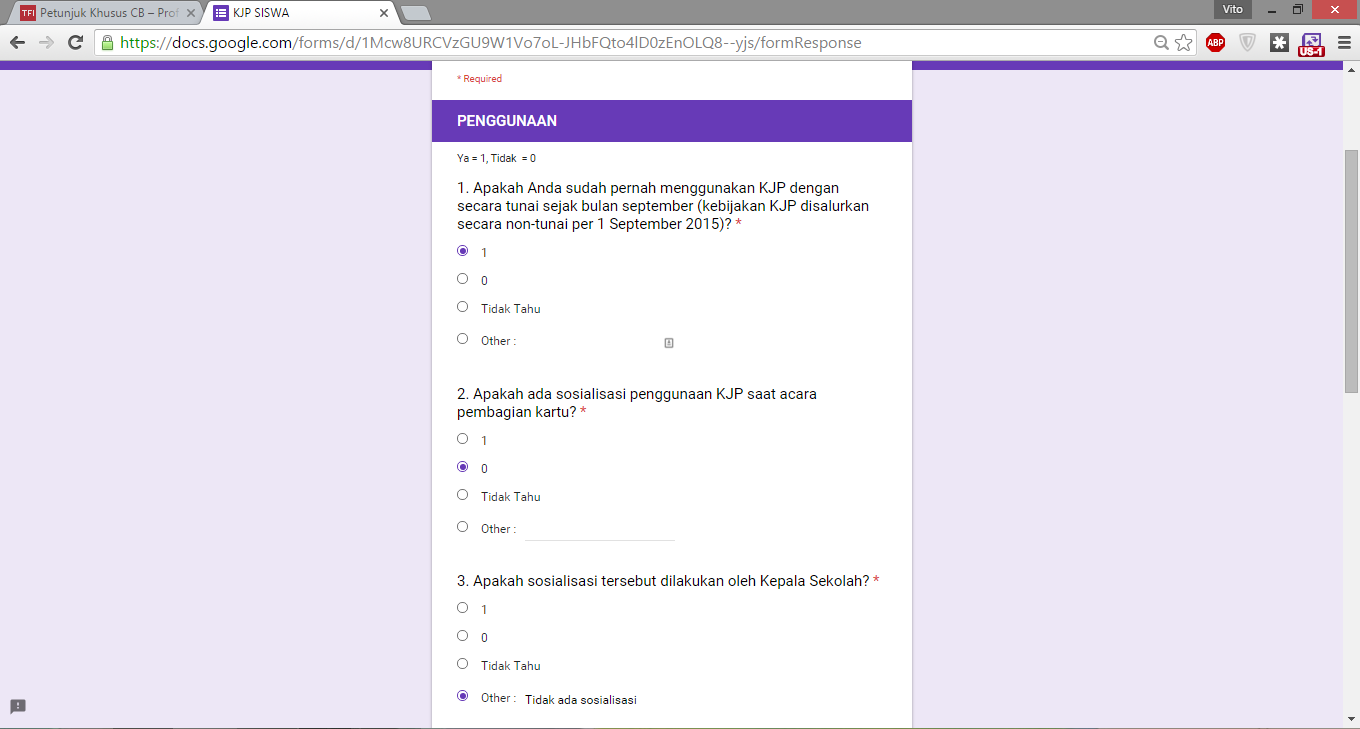
Task: Click the URL address bar
Action: pos(630,43)
